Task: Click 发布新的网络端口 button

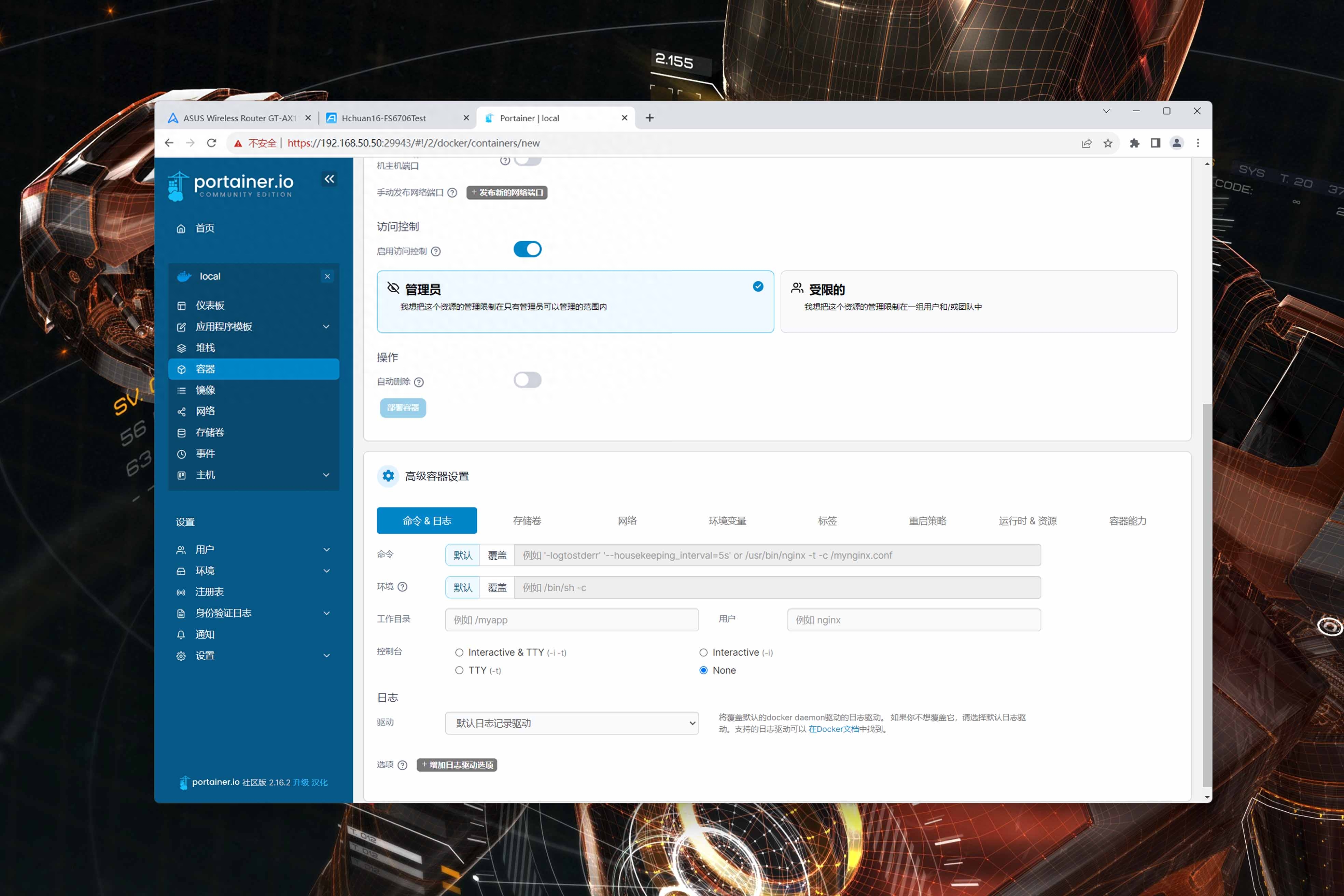Action: [x=507, y=193]
